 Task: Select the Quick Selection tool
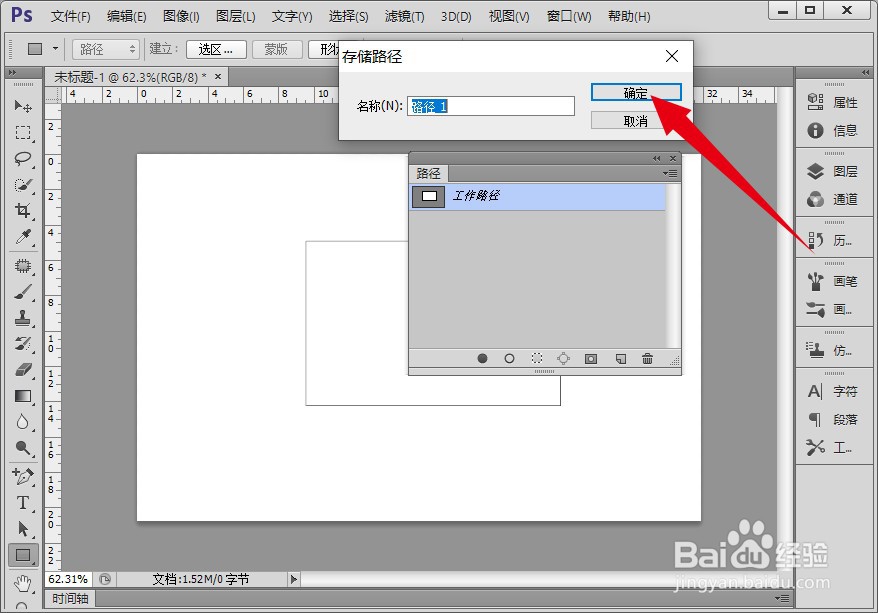coord(23,185)
